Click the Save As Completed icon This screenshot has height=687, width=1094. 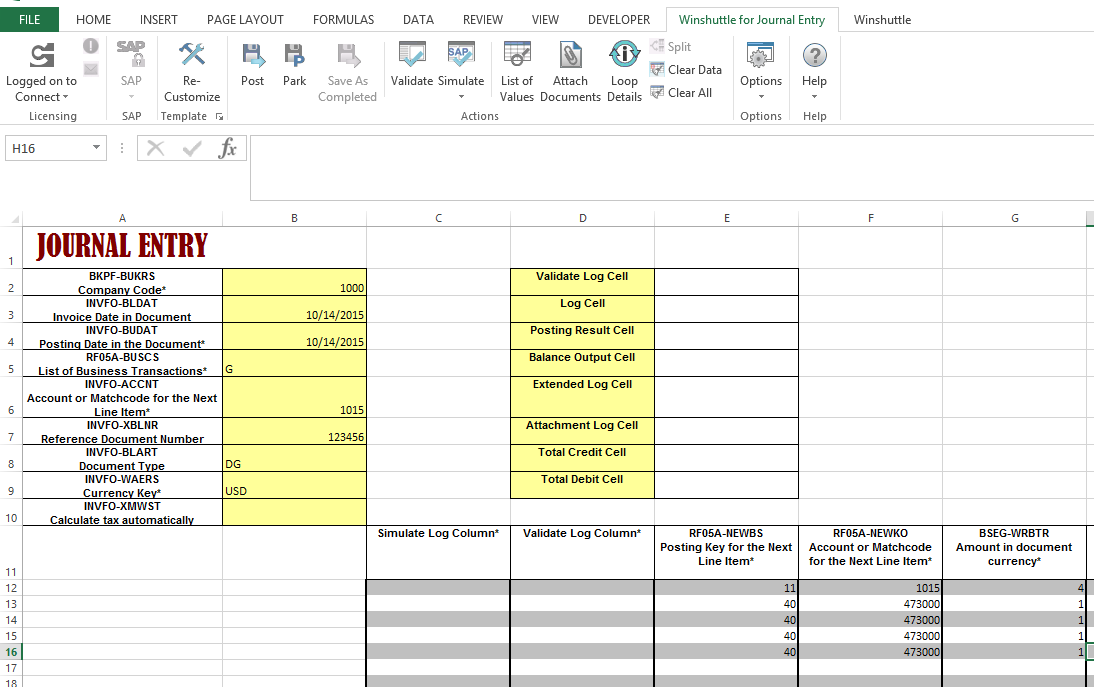point(347,55)
